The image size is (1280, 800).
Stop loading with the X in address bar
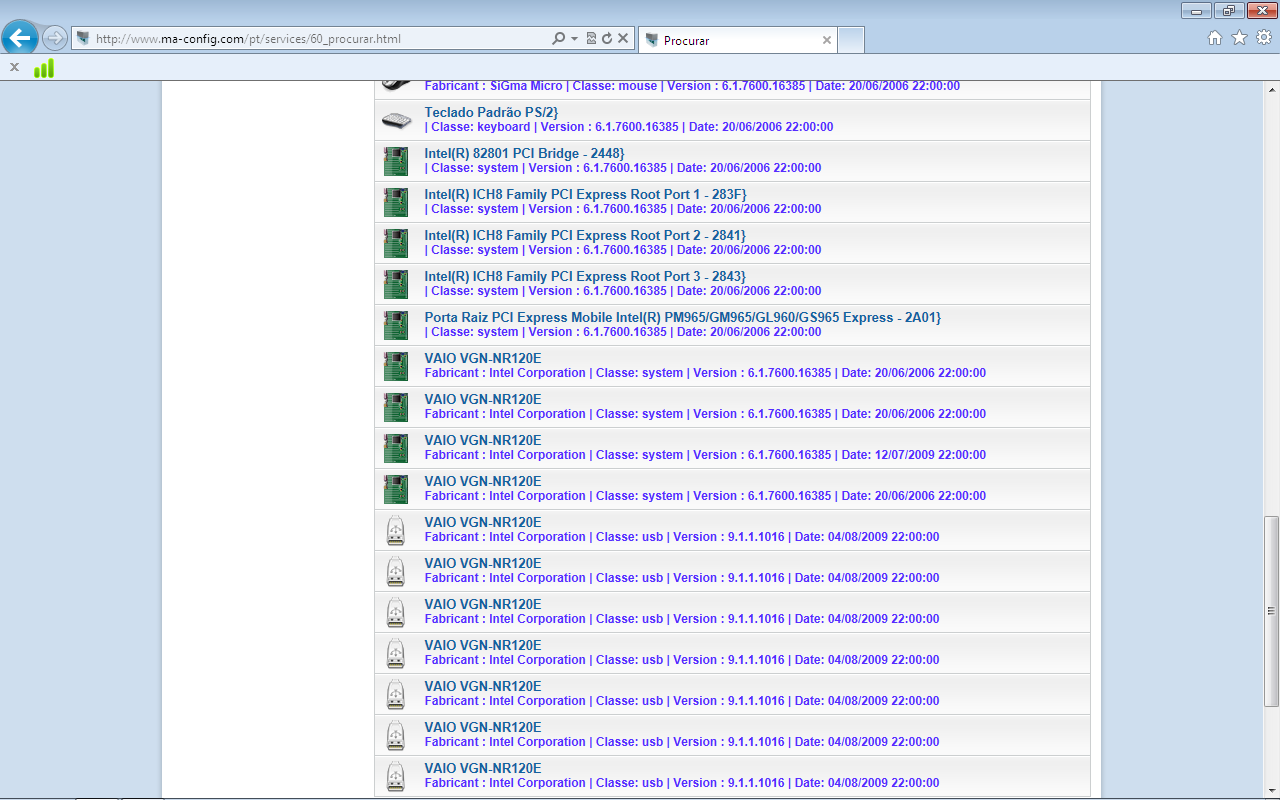click(622, 38)
